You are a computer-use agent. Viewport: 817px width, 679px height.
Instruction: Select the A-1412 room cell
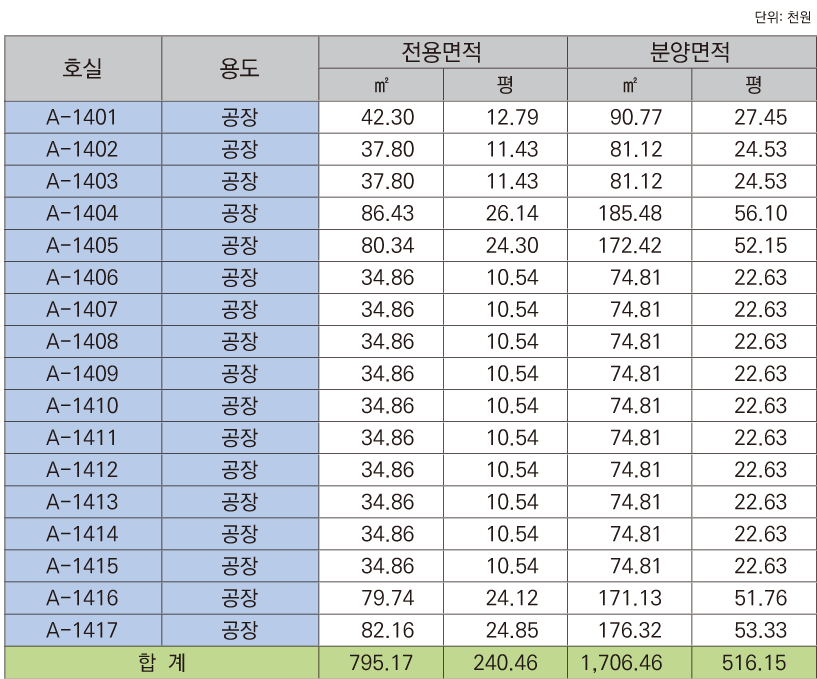(x=82, y=470)
